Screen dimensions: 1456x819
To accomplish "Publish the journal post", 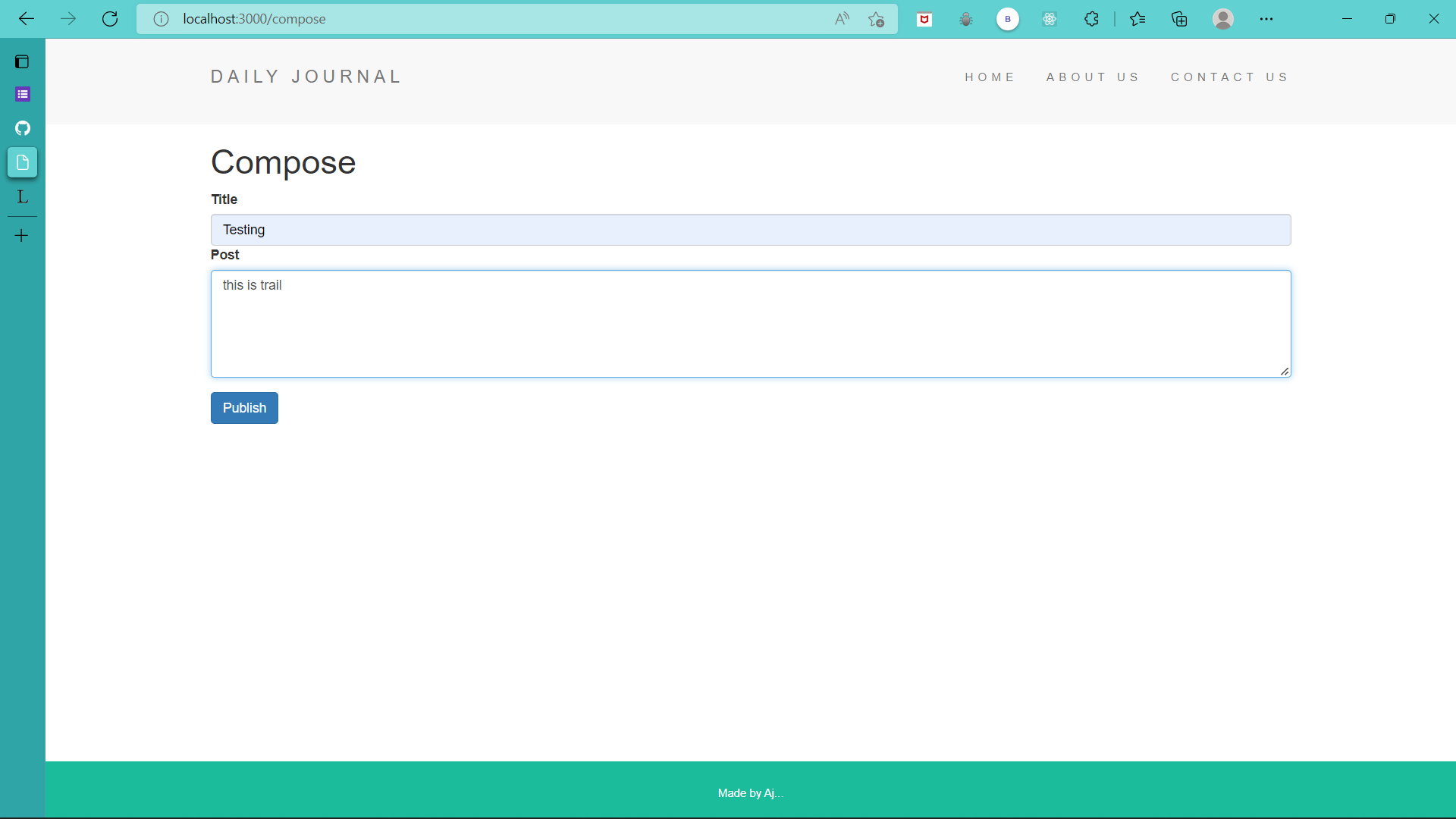I will coord(243,408).
